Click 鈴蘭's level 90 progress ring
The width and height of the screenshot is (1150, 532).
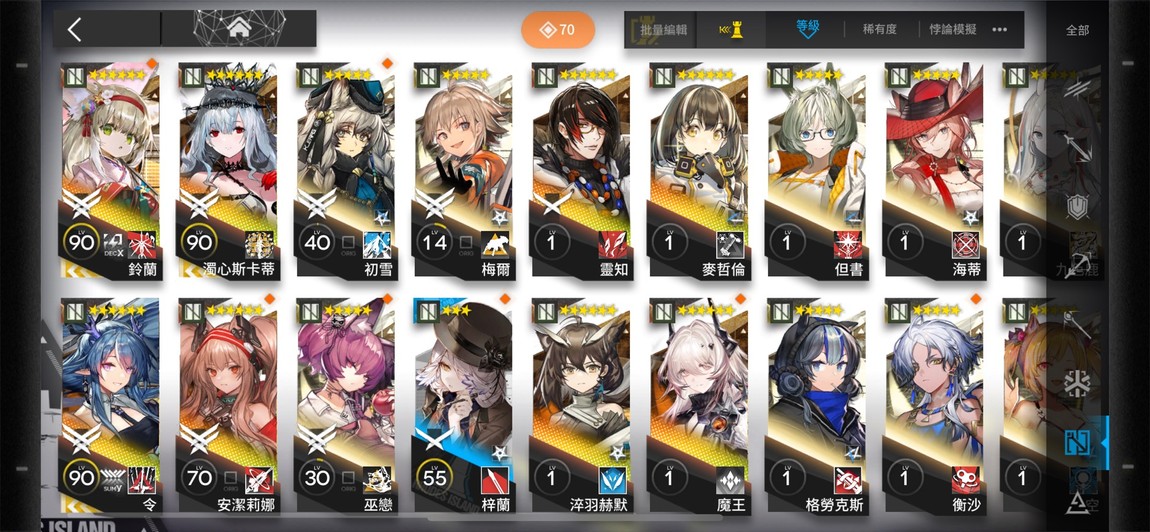pos(81,241)
